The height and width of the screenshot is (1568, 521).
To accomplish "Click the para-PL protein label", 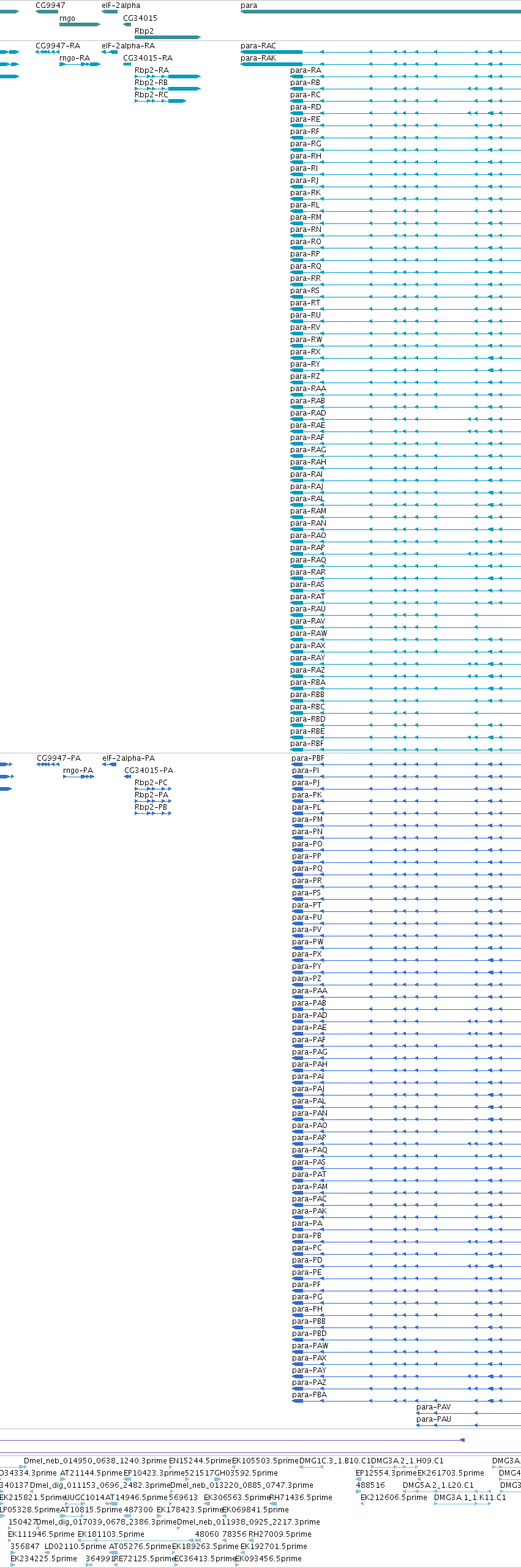I will point(306,807).
